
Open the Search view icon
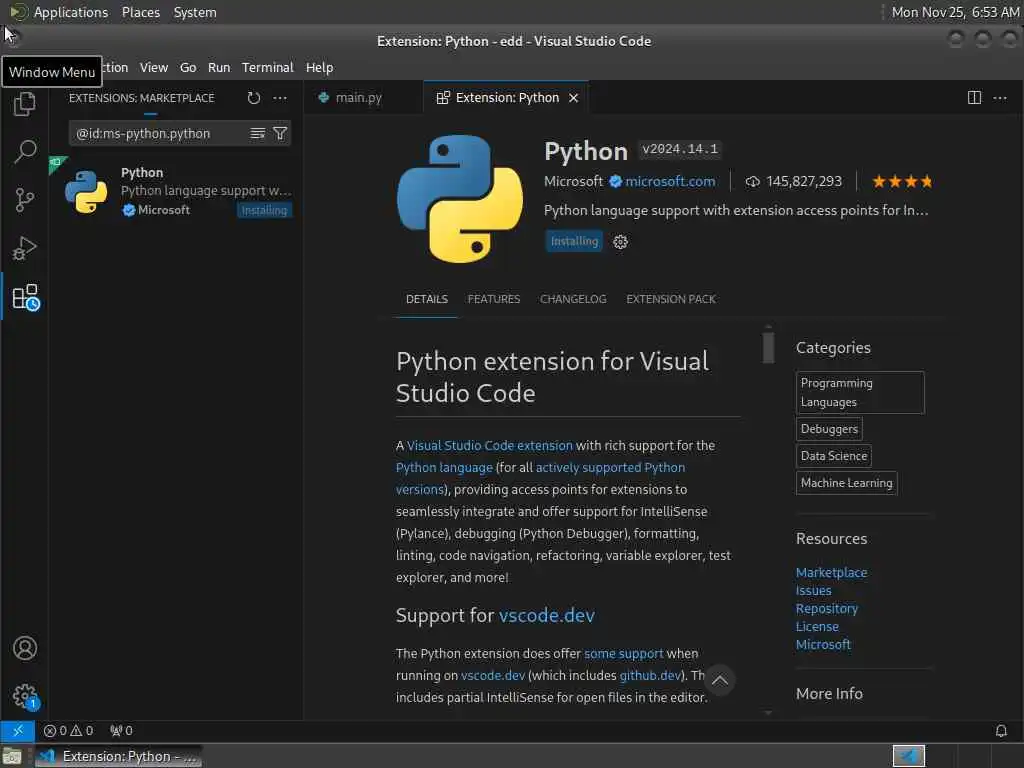pyautogui.click(x=25, y=151)
